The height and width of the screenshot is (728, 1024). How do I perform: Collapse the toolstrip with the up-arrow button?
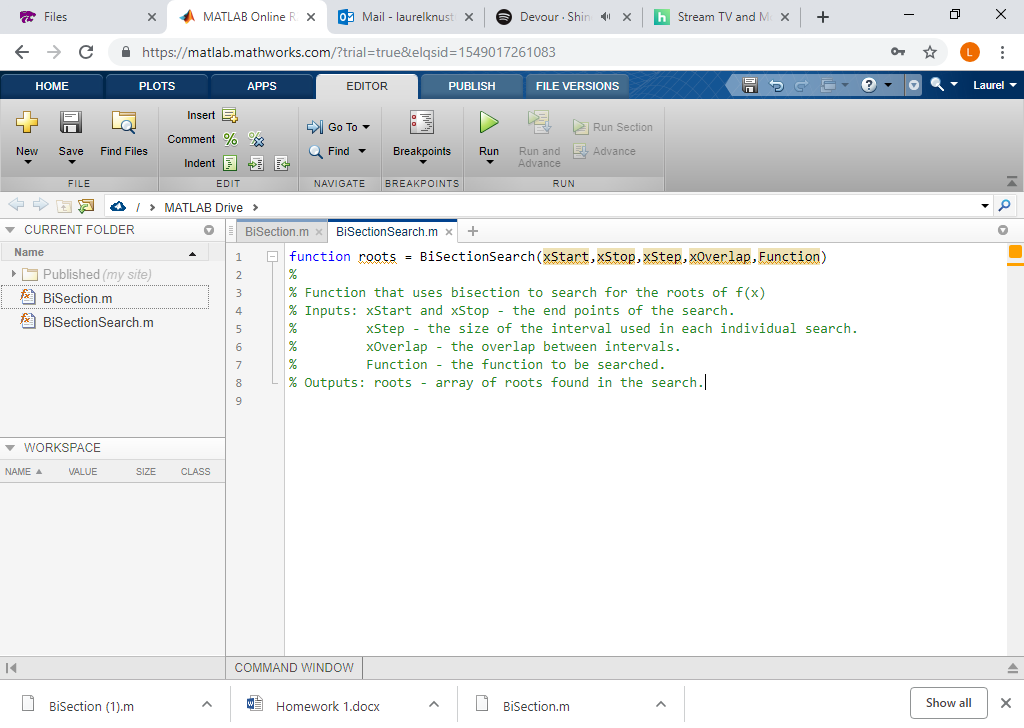1011,181
